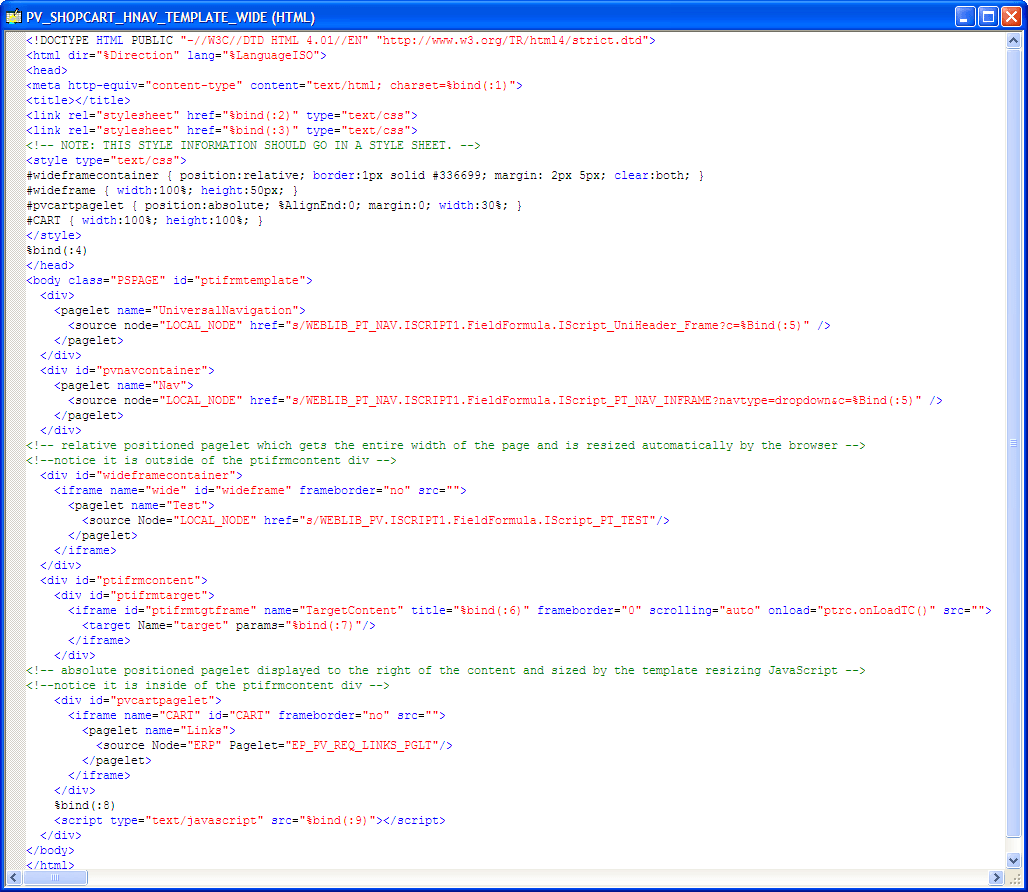
Task: Minimize the PV_SHOPCART_HNAV_TEMPLATE_WIDE window
Action: (x=963, y=16)
